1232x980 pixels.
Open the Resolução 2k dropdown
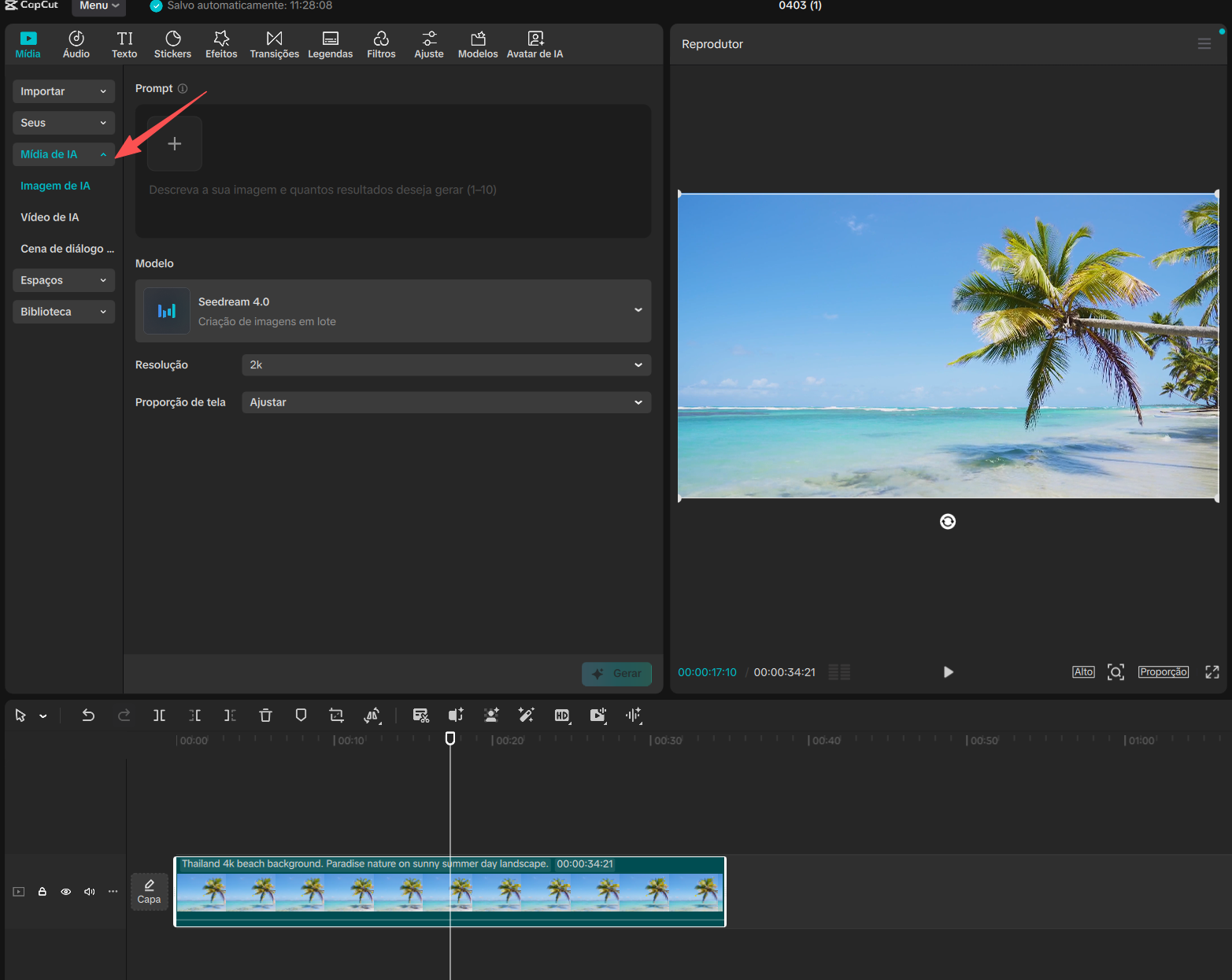446,365
